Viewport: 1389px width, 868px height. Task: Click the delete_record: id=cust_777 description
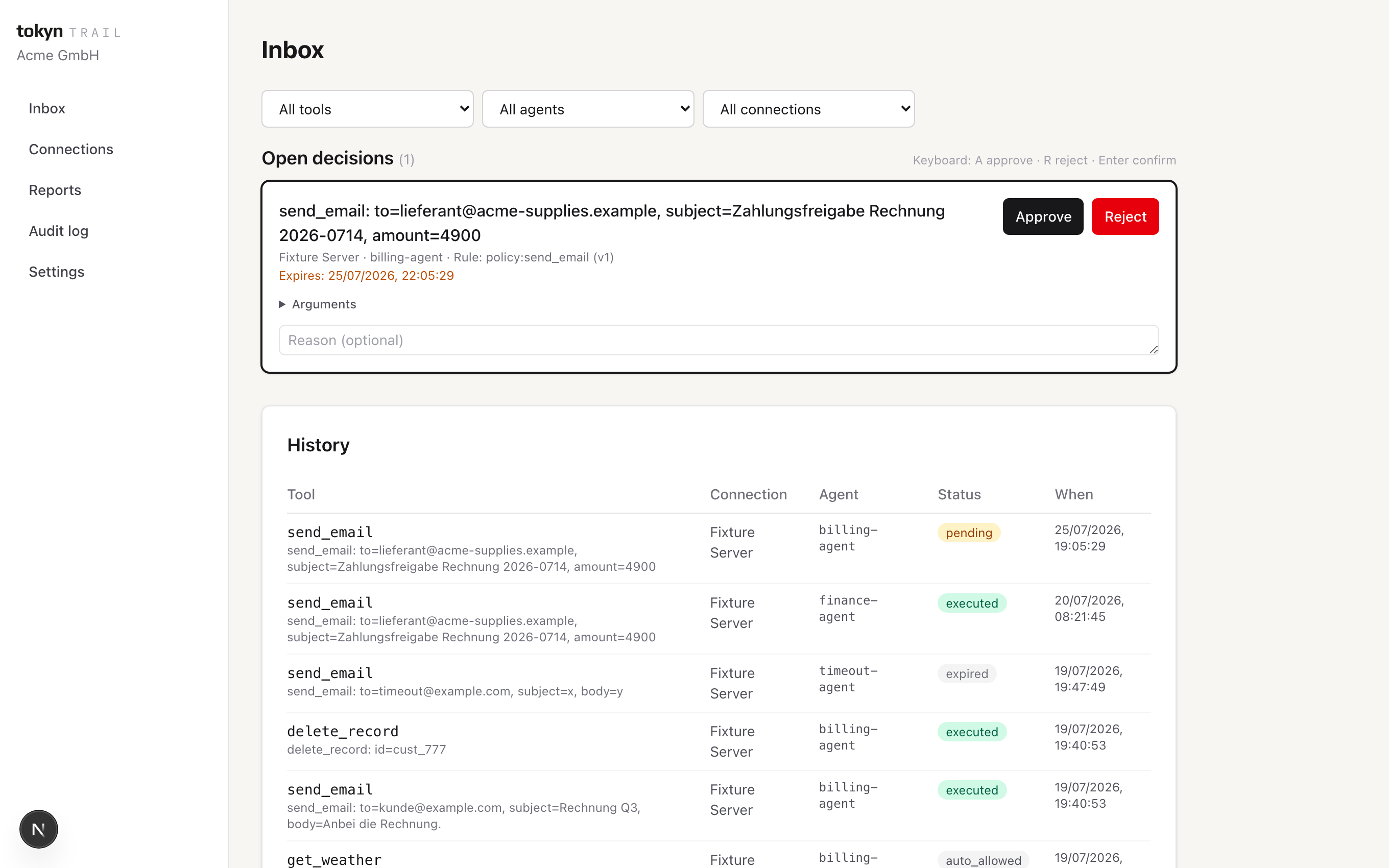pyautogui.click(x=366, y=750)
